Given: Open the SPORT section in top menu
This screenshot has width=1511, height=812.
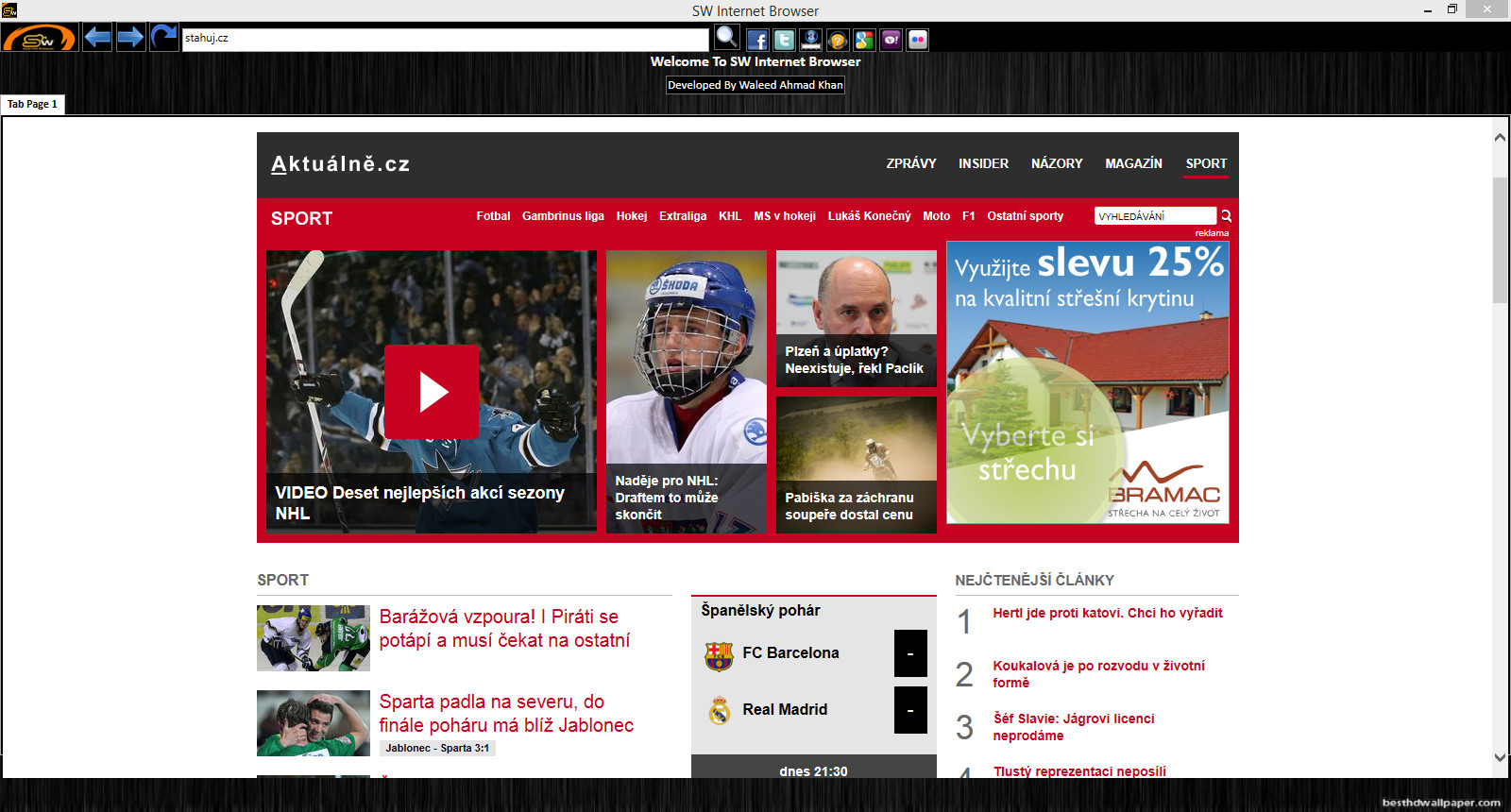Looking at the screenshot, I should (x=1206, y=163).
